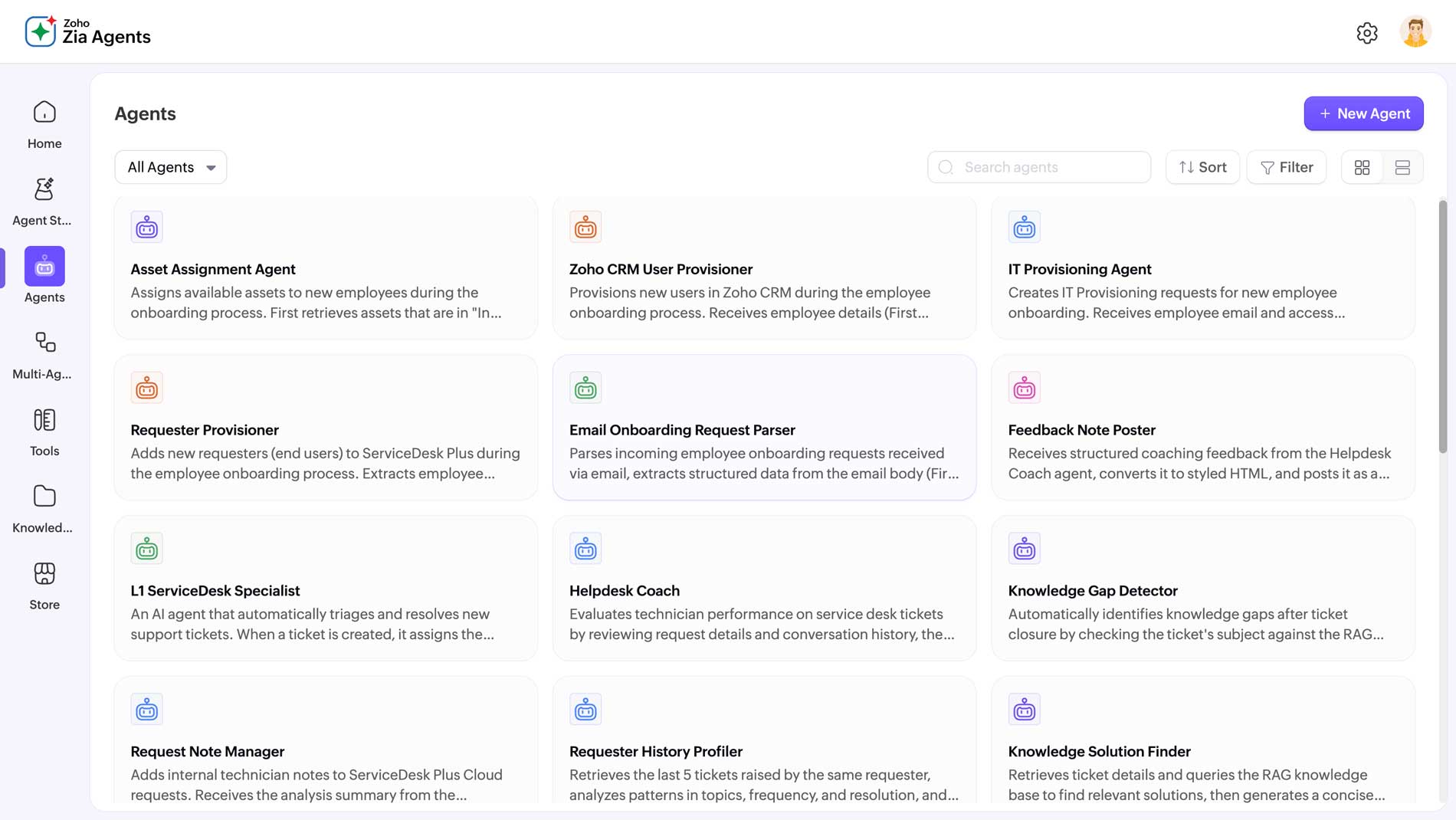Open the Tools sidebar icon

[x=44, y=420]
